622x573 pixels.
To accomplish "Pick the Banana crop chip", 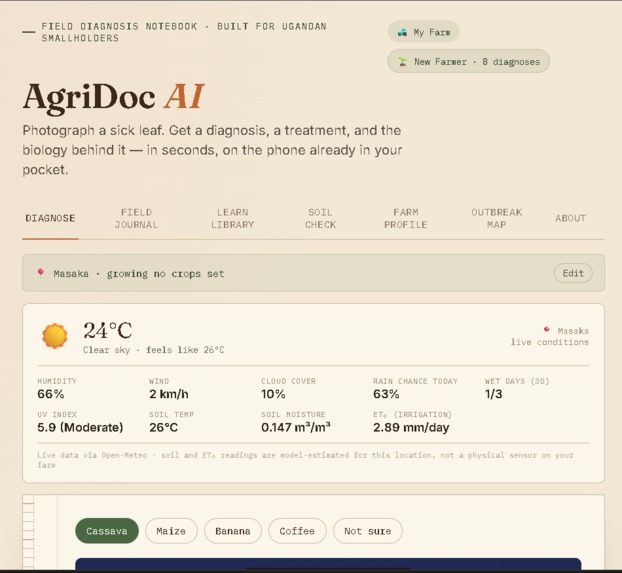I will point(233,531).
